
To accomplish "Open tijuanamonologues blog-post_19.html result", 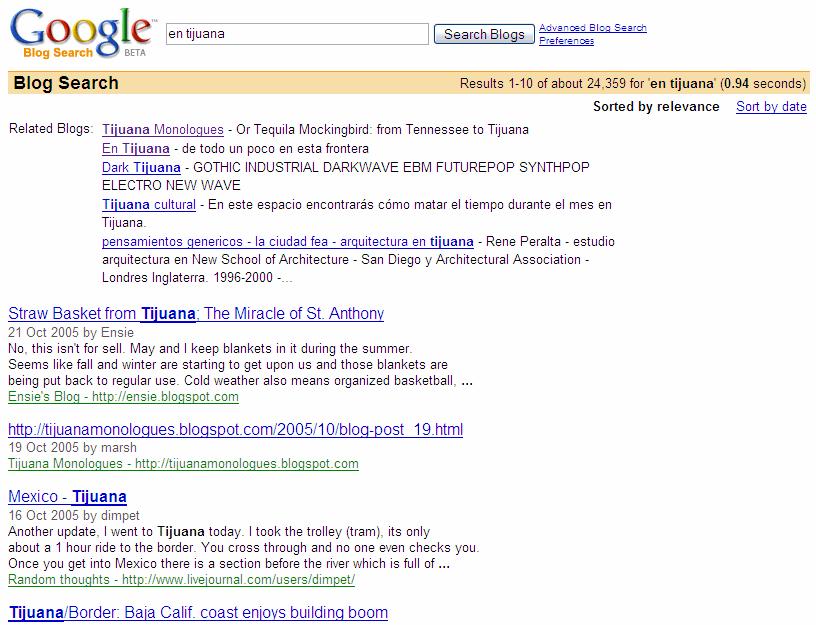I will click(235, 429).
